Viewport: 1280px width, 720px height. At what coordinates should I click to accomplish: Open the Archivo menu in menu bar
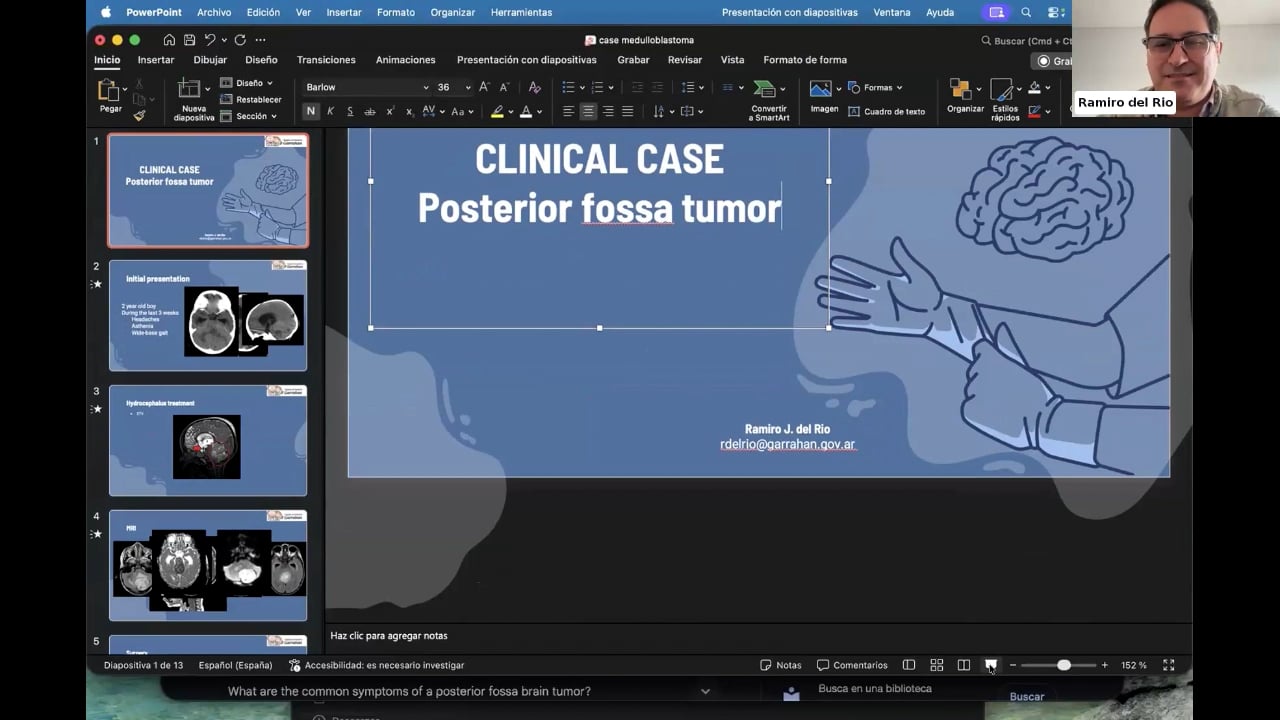(x=214, y=12)
